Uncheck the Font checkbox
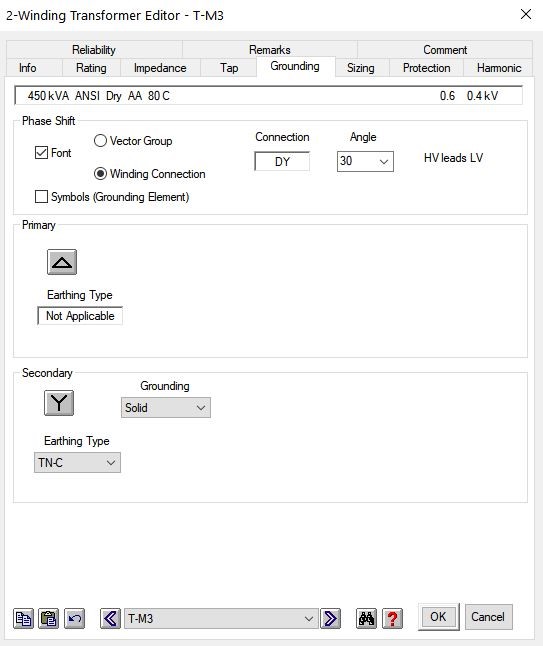543x646 pixels. tap(41, 153)
